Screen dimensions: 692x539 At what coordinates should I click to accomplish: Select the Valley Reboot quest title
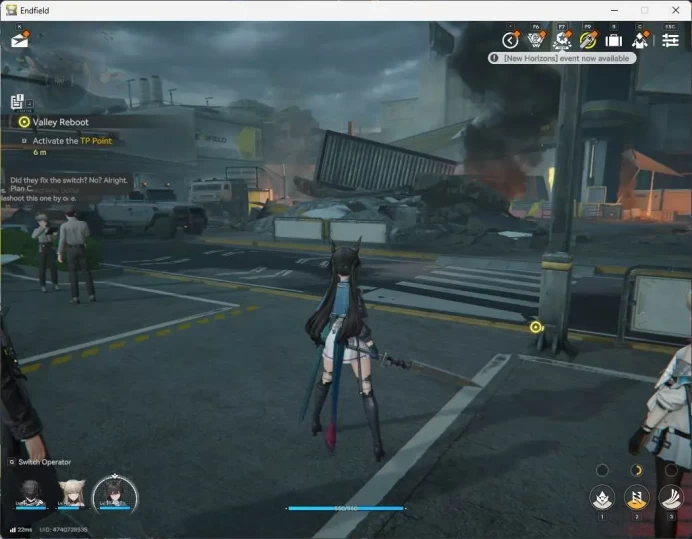[60, 122]
